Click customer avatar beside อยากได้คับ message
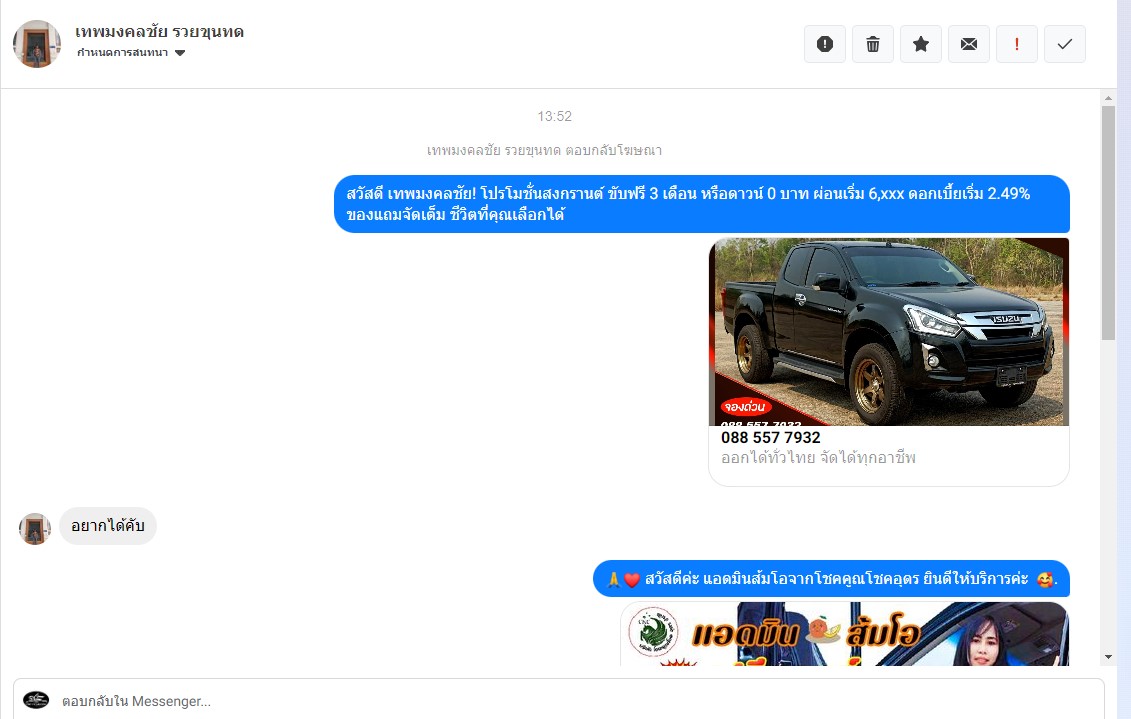This screenshot has height=719, width=1131. [35, 529]
